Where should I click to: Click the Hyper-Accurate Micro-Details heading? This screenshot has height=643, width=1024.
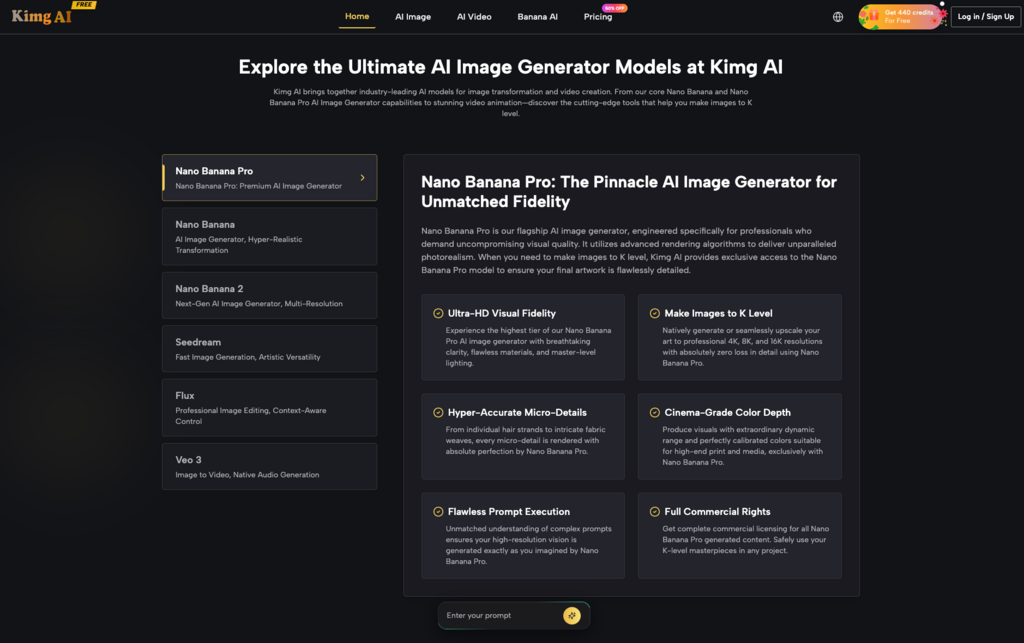coord(517,413)
